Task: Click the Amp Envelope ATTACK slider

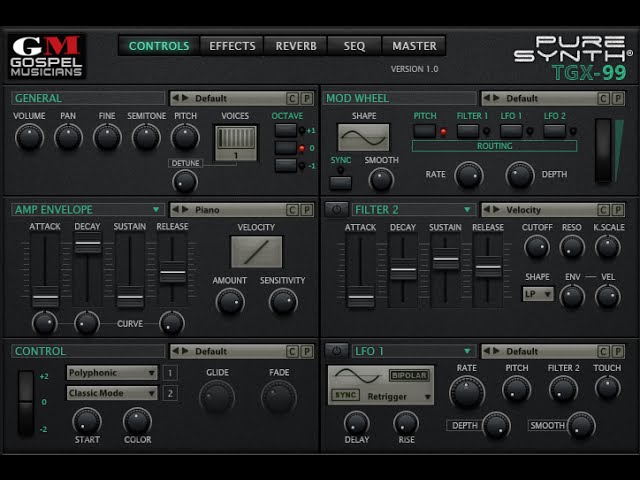Action: 45,296
